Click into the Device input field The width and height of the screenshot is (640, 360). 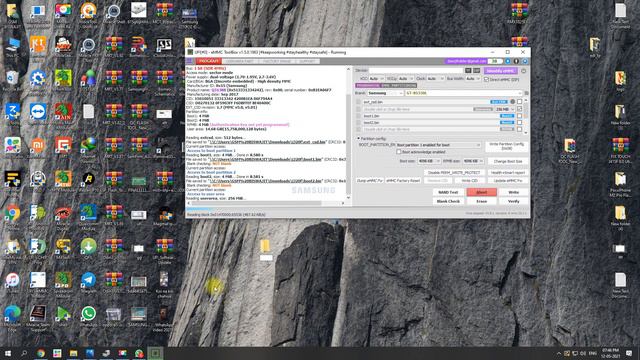click(416, 71)
